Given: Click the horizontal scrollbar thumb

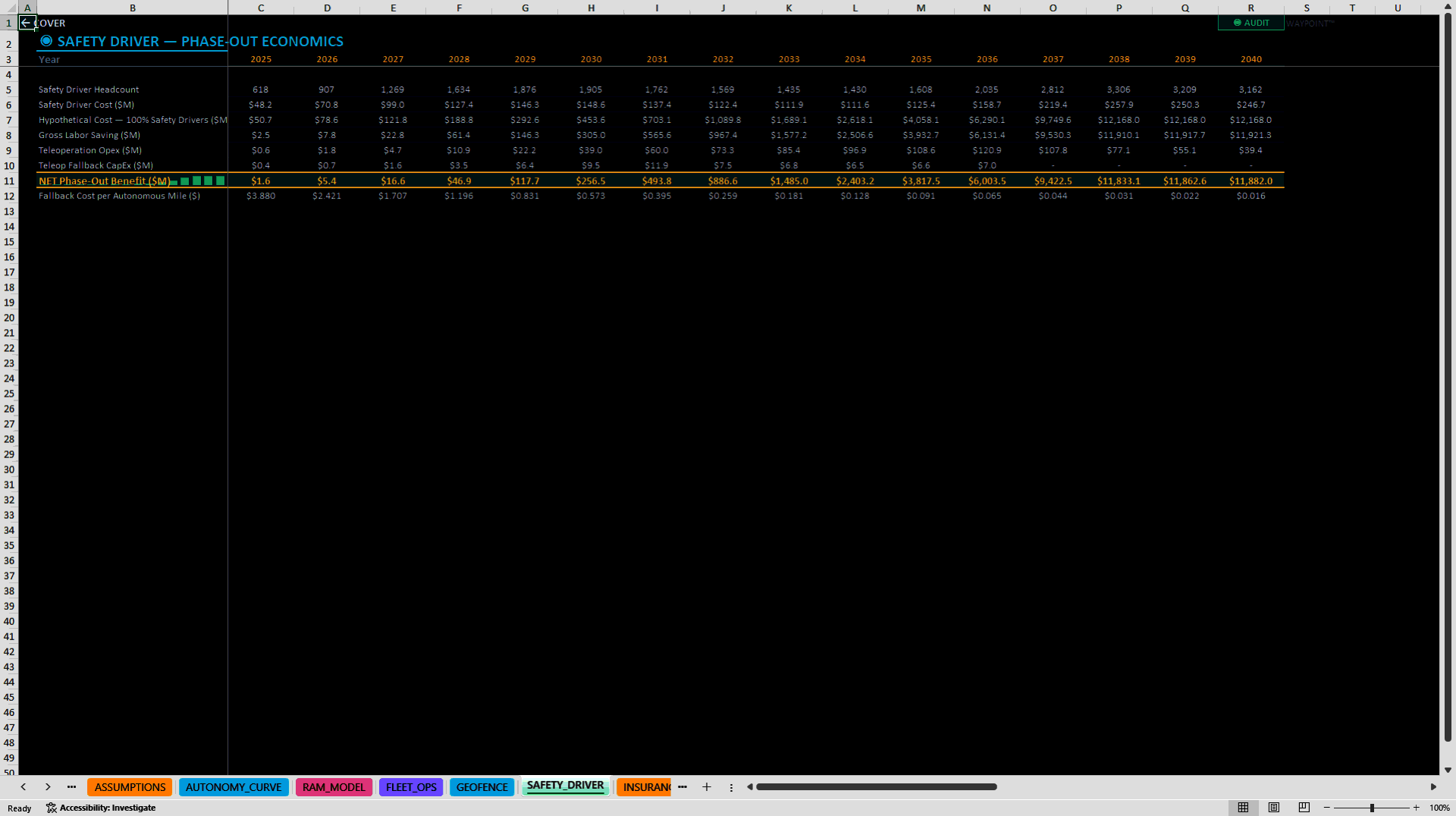Looking at the screenshot, I should pos(876,787).
